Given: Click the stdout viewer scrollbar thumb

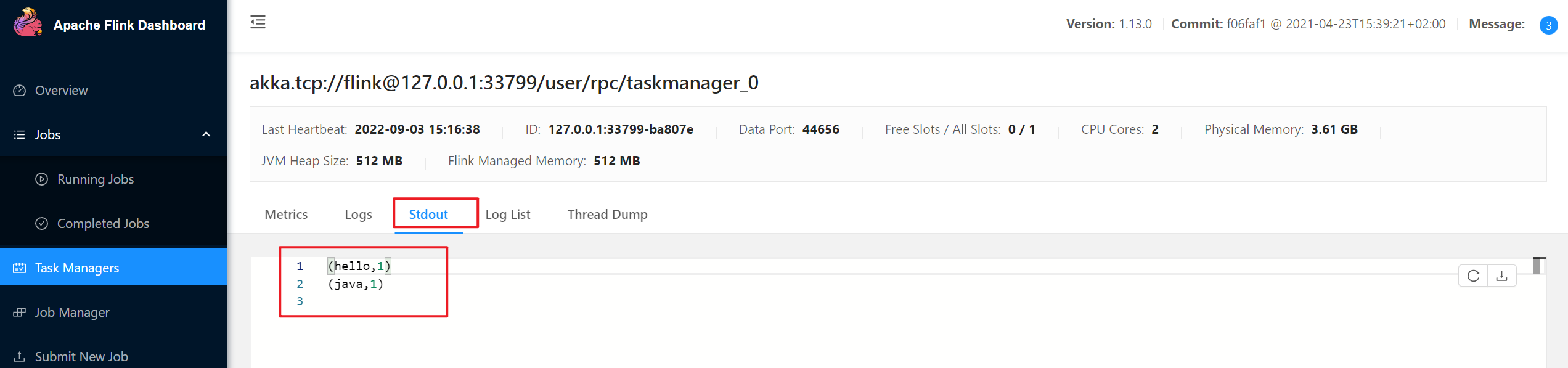Looking at the screenshot, I should (x=1538, y=266).
